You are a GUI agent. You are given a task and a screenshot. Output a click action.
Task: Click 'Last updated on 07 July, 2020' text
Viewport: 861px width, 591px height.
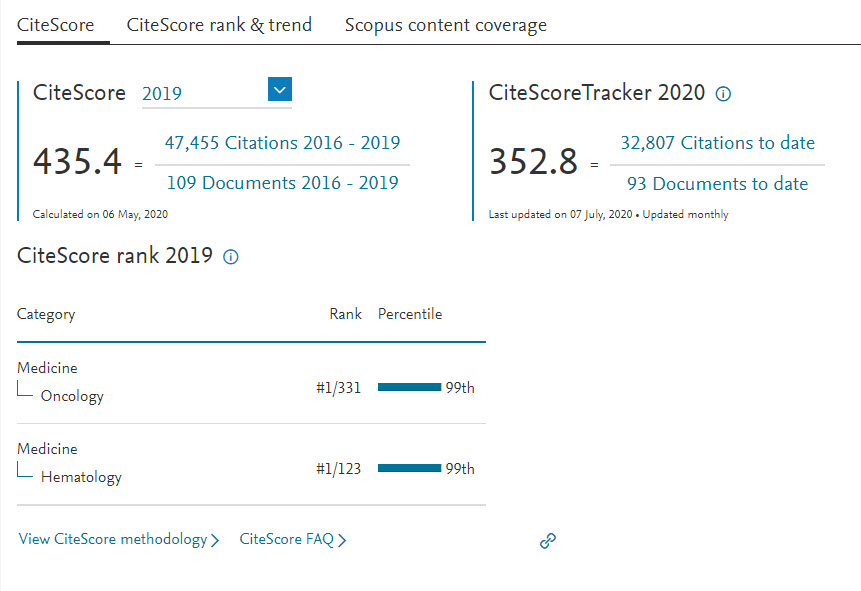(x=561, y=214)
